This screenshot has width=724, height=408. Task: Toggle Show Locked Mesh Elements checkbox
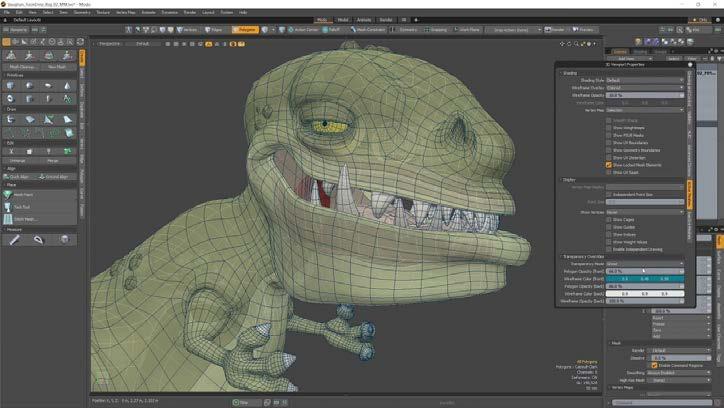[609, 164]
